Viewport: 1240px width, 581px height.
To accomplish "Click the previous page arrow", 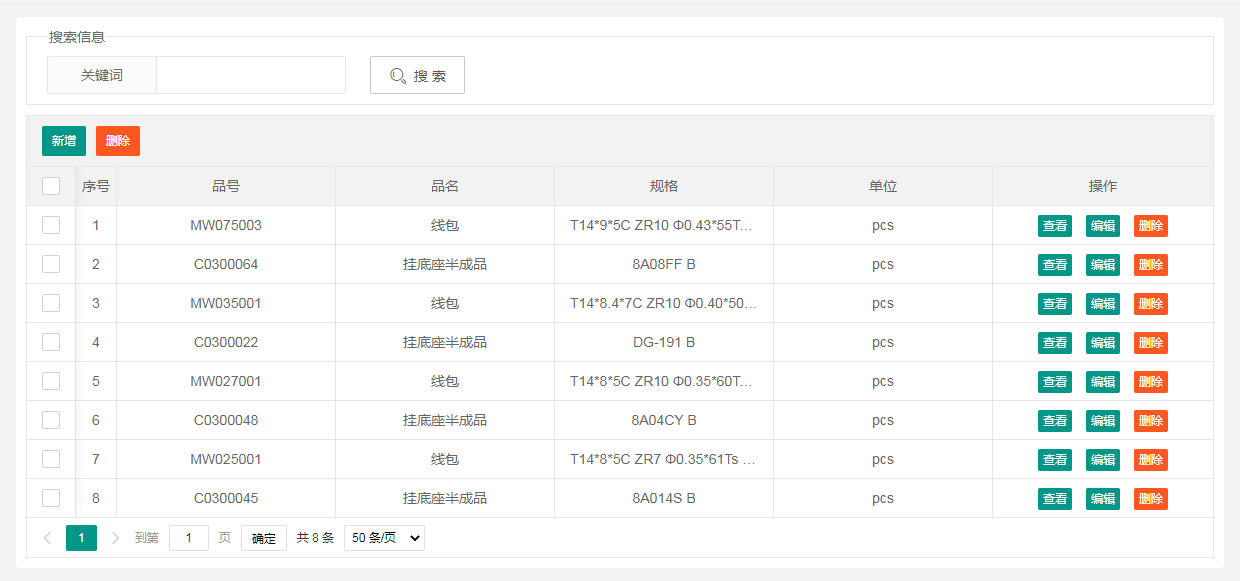I will [47, 538].
